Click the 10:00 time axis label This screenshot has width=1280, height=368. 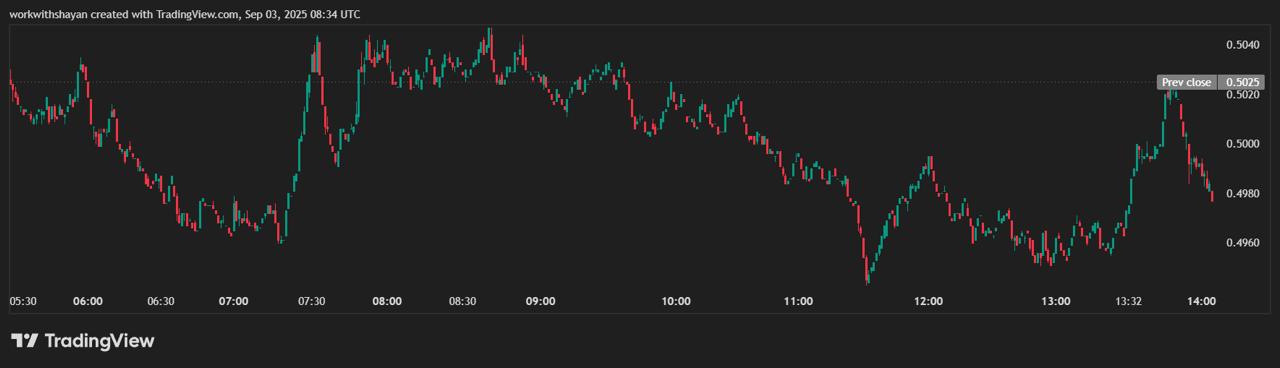pyautogui.click(x=675, y=301)
